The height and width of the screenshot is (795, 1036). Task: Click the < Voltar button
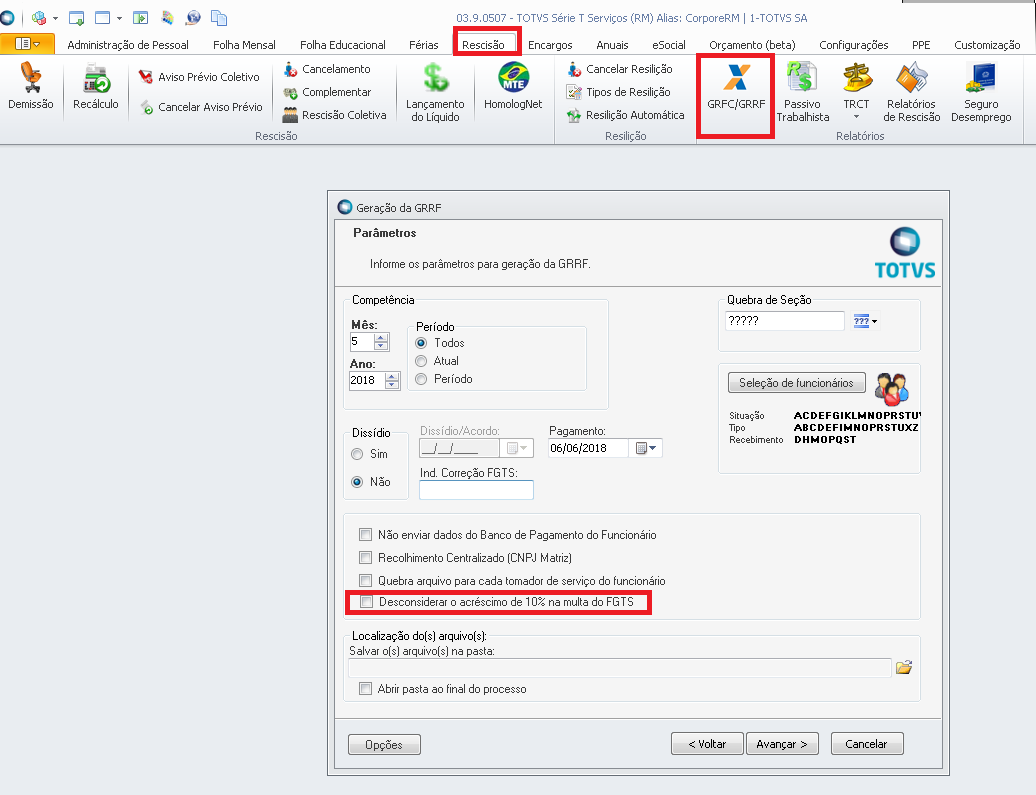click(707, 743)
